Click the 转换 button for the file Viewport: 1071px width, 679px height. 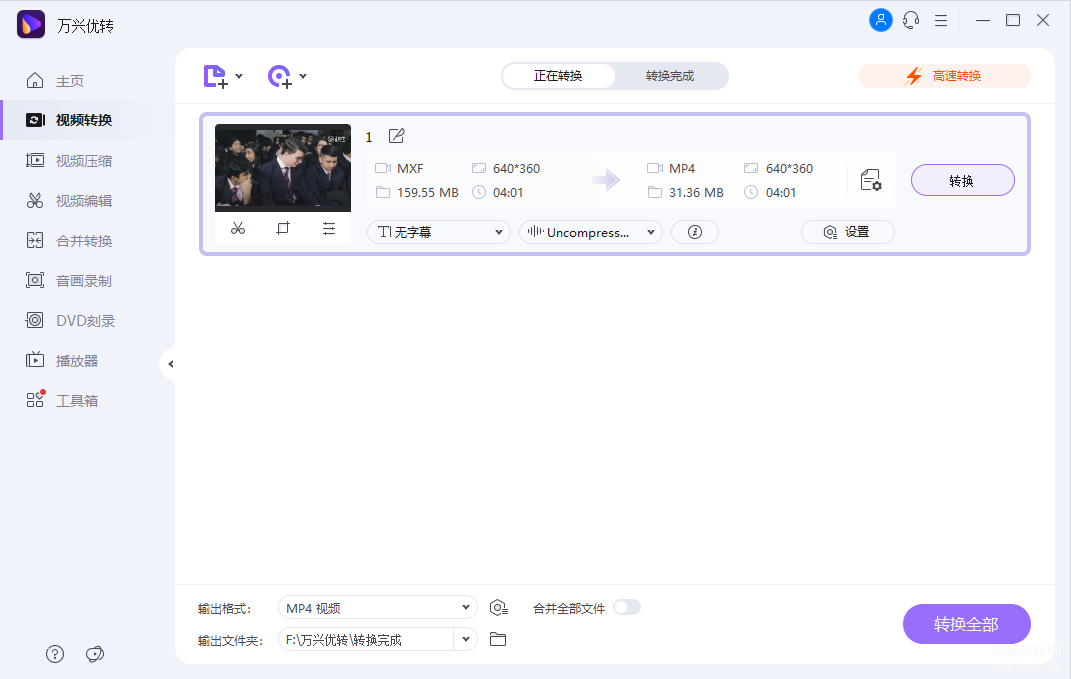962,180
